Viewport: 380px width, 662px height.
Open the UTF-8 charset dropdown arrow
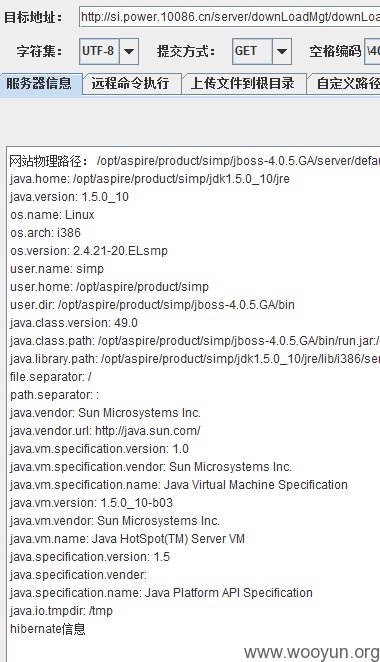129,52
